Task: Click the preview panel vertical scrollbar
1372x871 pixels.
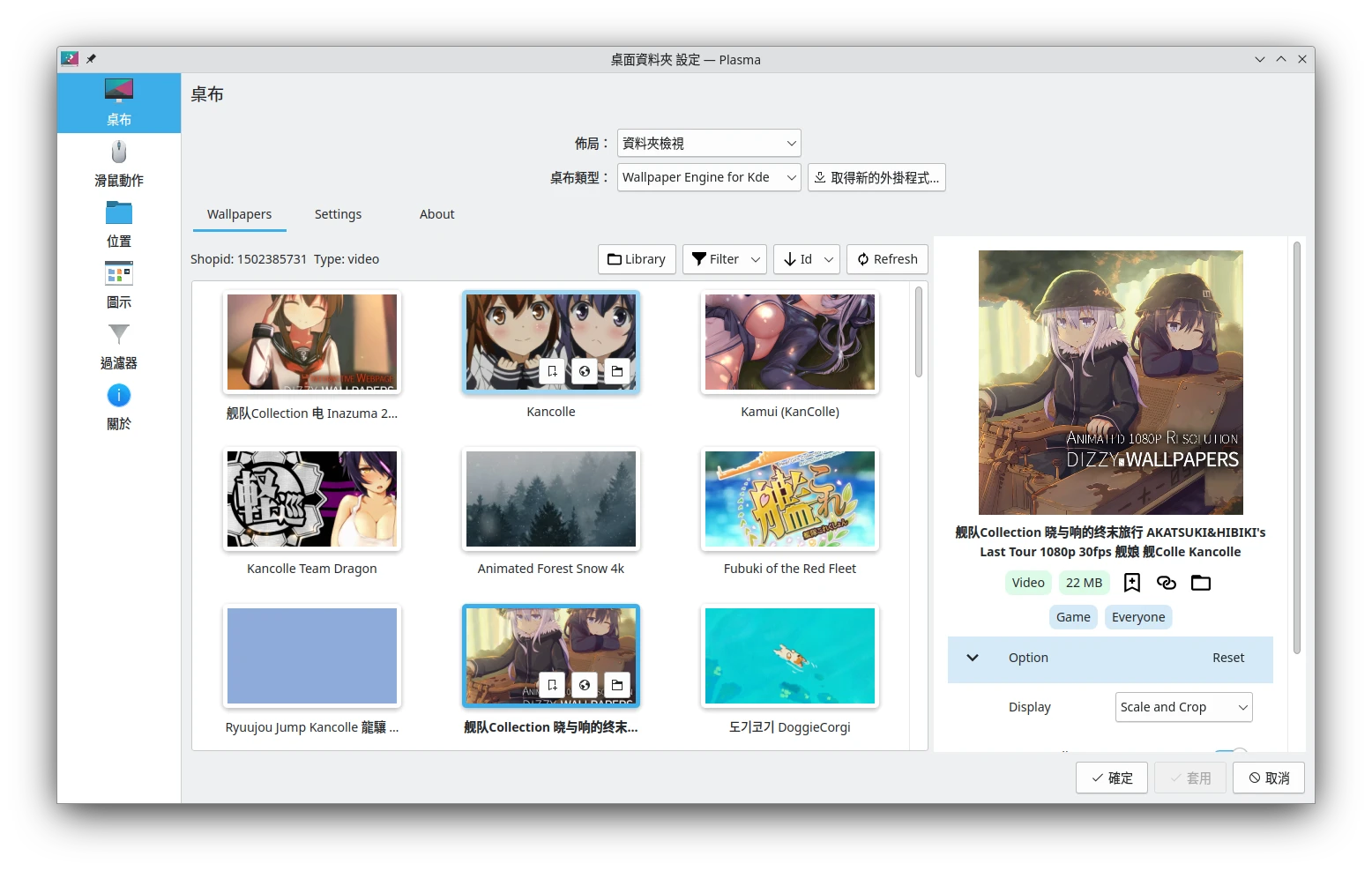Action: pyautogui.click(x=1297, y=448)
